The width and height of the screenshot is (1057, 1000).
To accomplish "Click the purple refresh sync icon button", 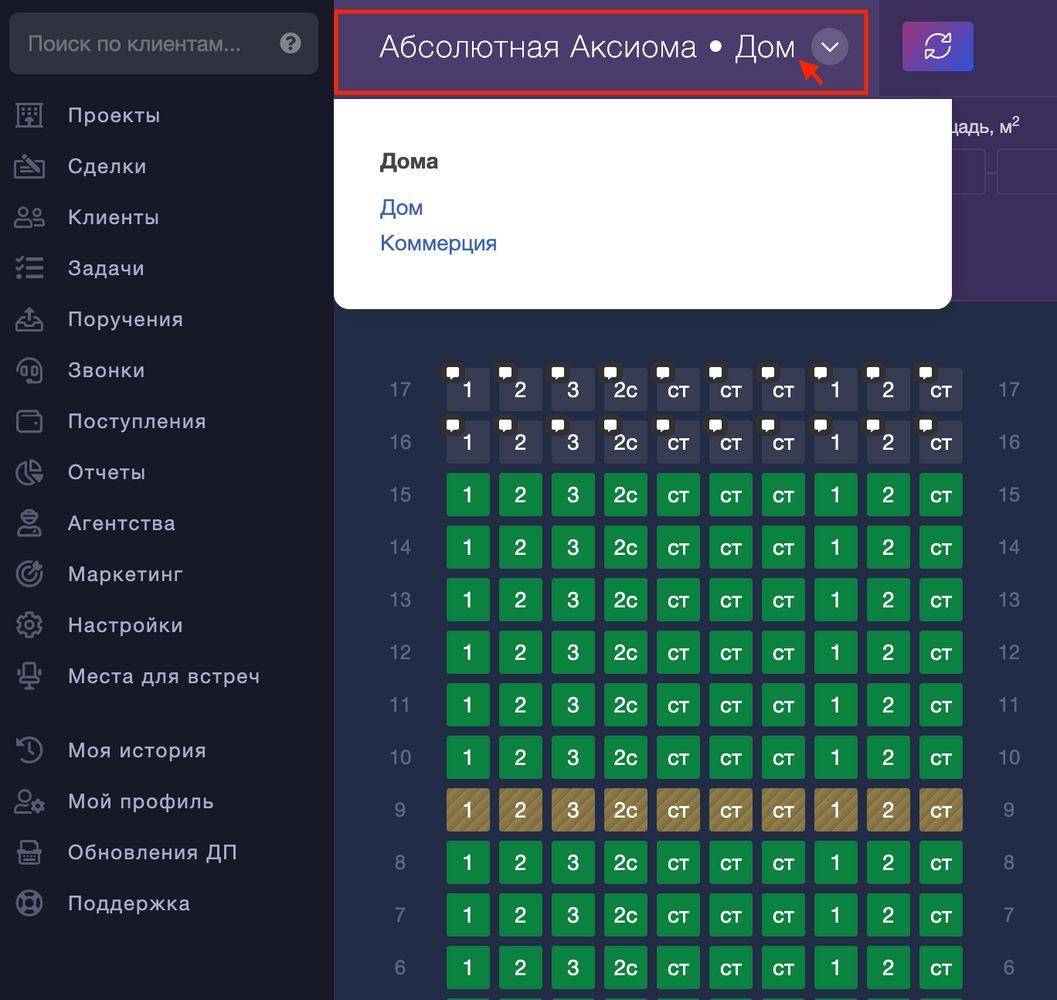I will click(x=937, y=47).
